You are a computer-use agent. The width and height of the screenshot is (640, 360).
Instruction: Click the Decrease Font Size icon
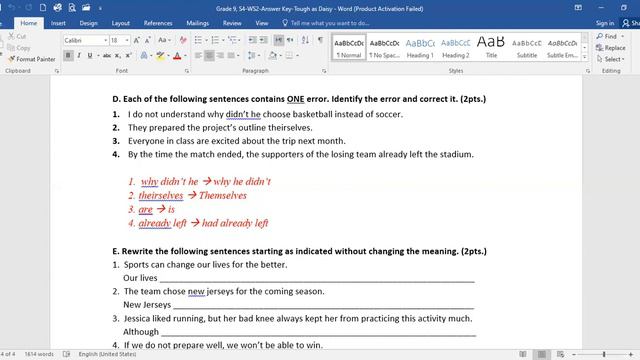click(148, 40)
